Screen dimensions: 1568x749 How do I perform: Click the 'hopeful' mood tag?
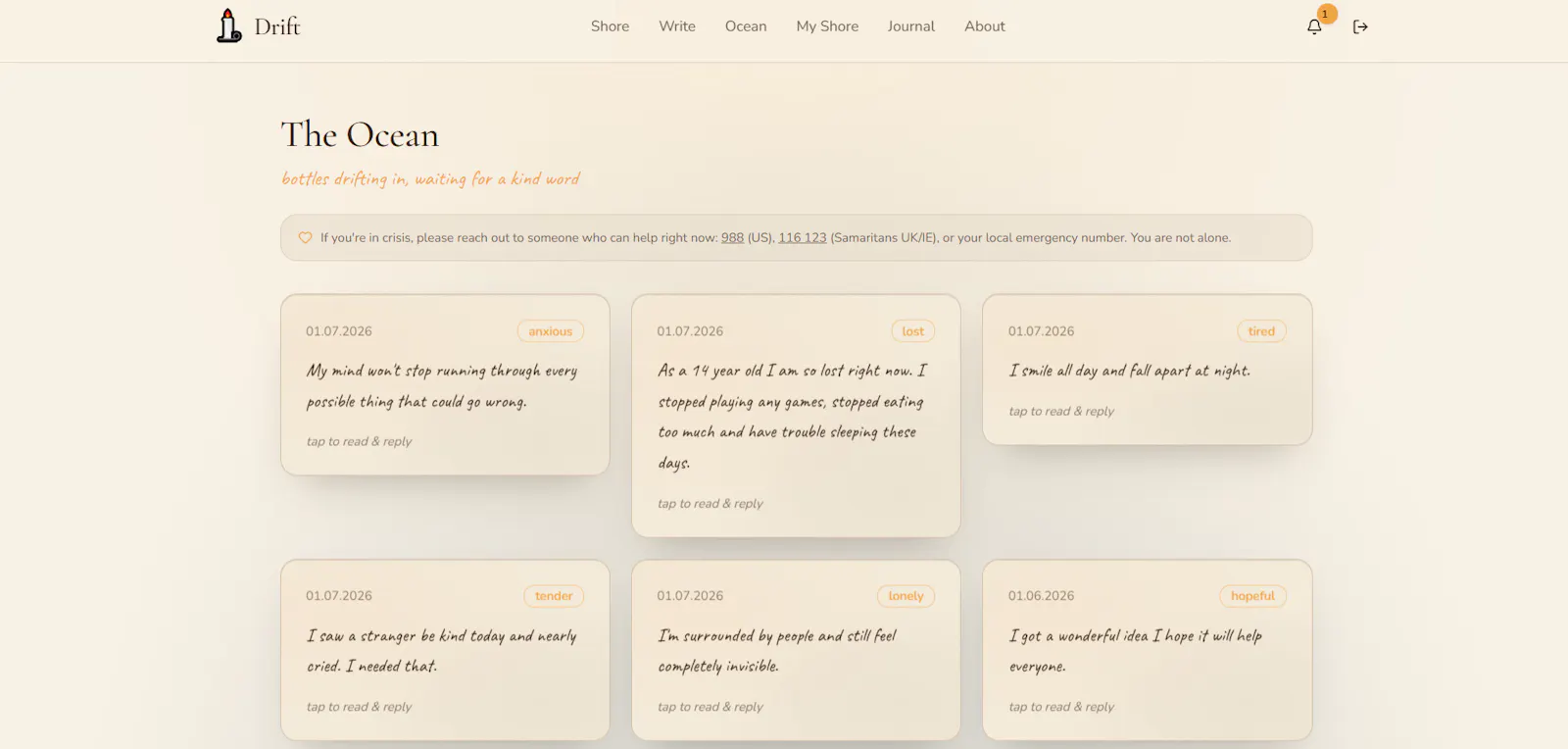1252,596
